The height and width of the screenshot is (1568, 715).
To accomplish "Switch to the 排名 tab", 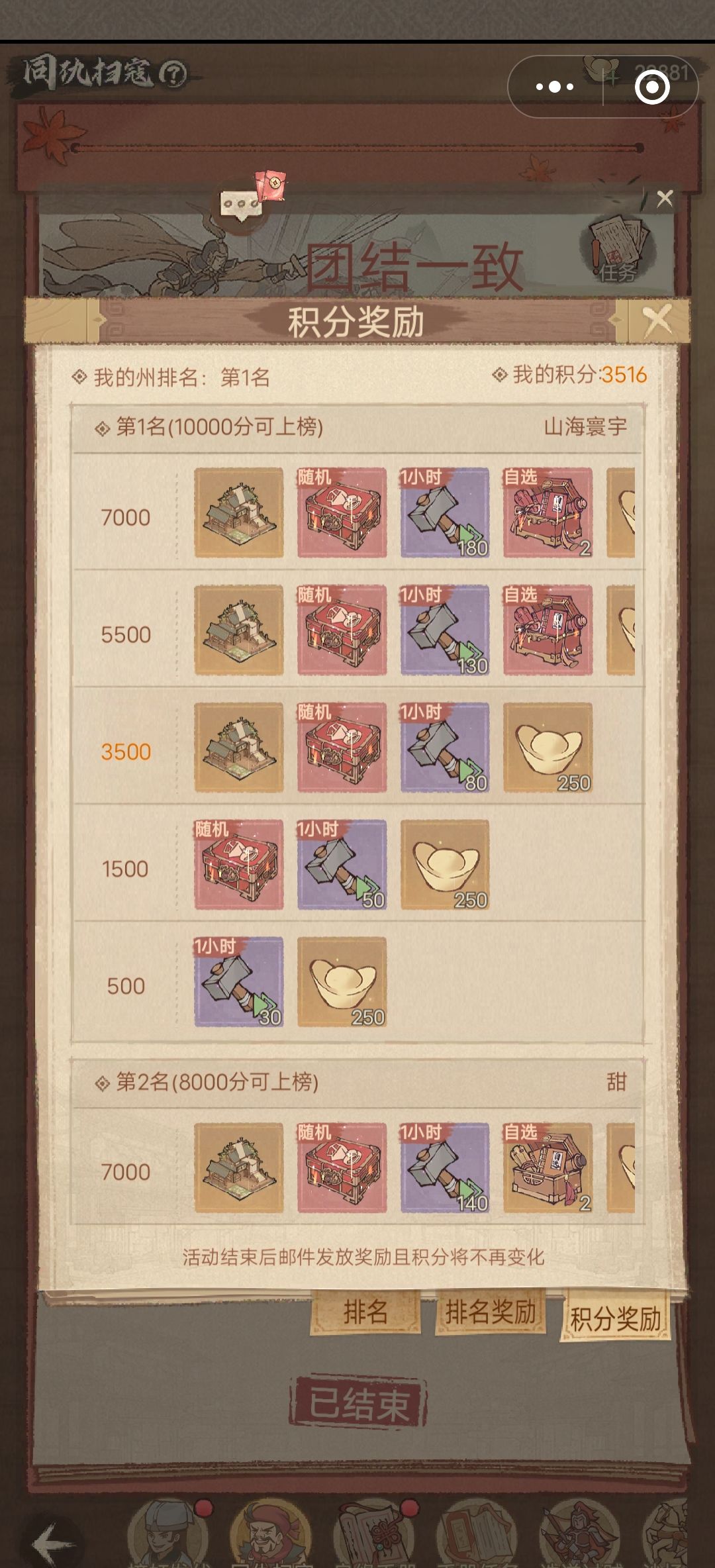I will pyautogui.click(x=365, y=1310).
